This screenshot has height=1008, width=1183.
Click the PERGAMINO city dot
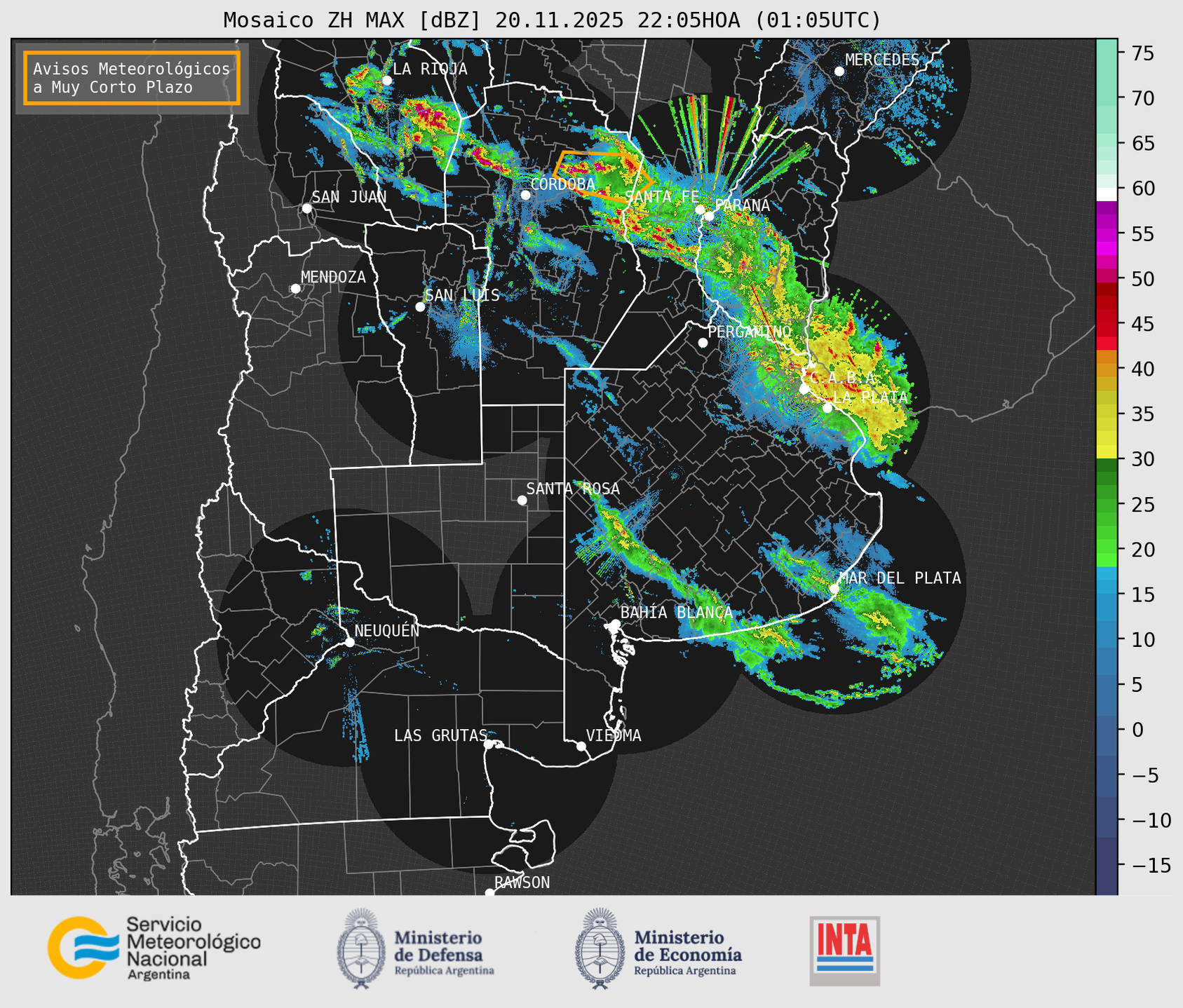703,343
